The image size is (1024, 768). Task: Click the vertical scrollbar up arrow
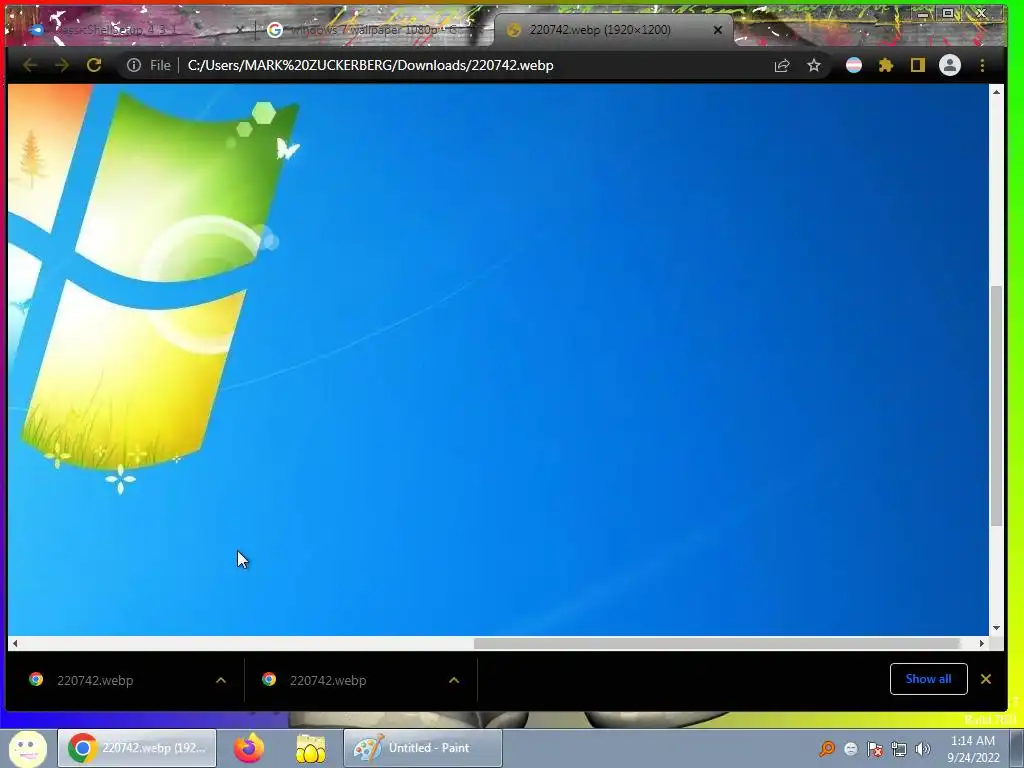pyautogui.click(x=997, y=92)
